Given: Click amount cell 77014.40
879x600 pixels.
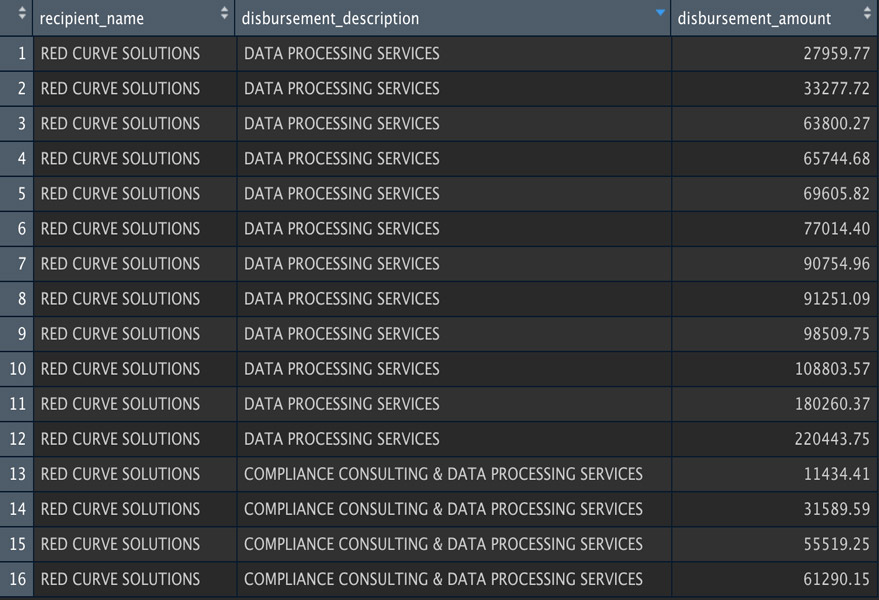Looking at the screenshot, I should click(x=774, y=229).
